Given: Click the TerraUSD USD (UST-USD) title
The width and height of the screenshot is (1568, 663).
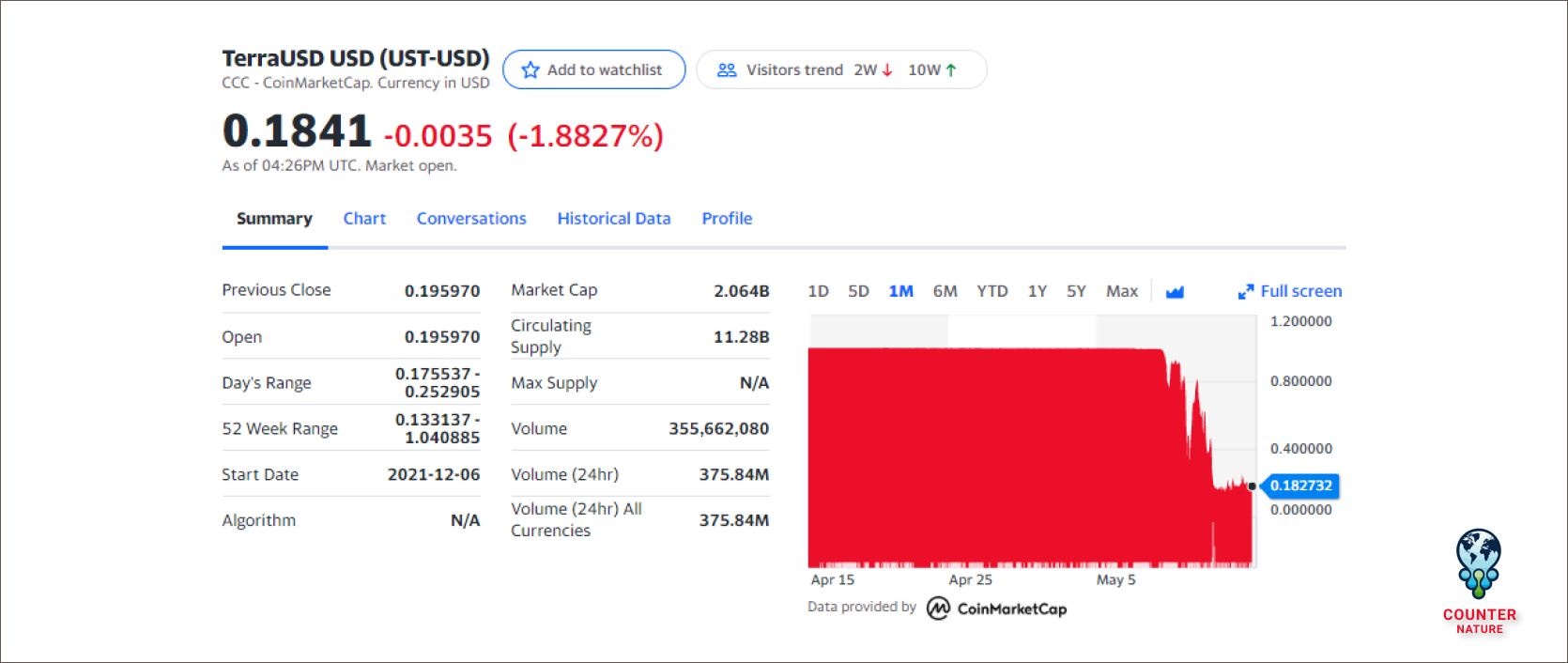Looking at the screenshot, I should click(x=356, y=58).
